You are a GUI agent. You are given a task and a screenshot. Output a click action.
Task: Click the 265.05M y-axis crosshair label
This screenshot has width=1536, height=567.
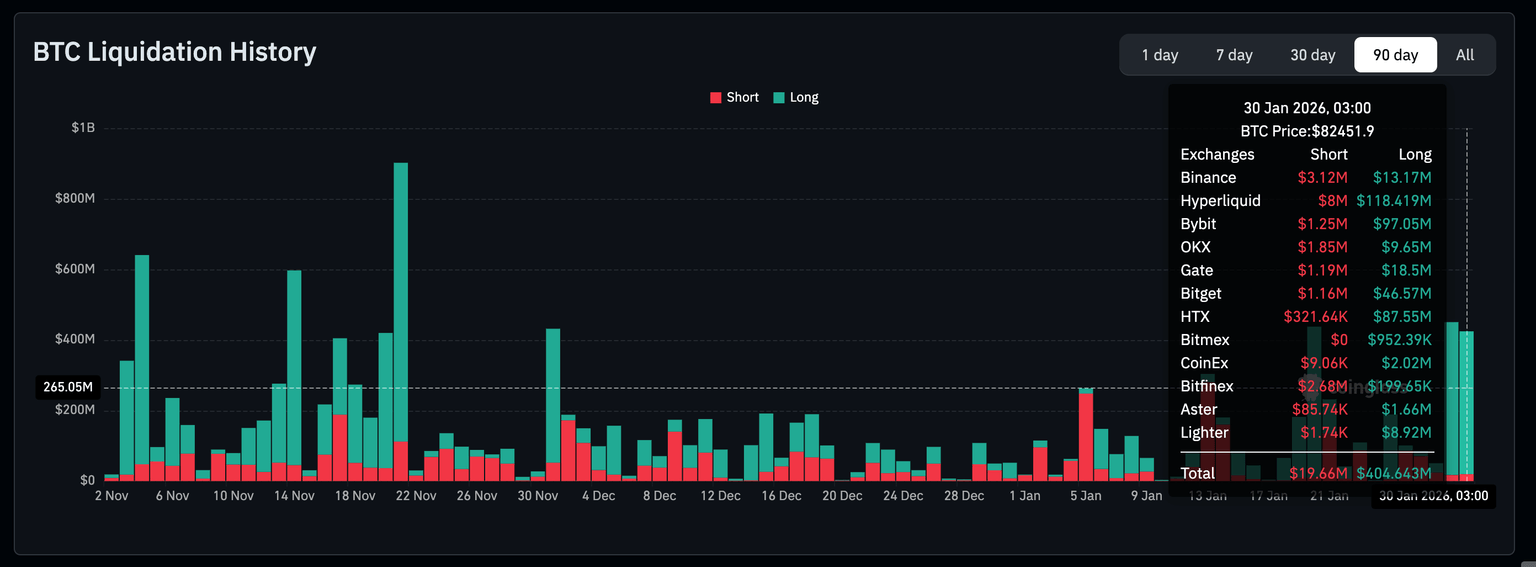68,387
